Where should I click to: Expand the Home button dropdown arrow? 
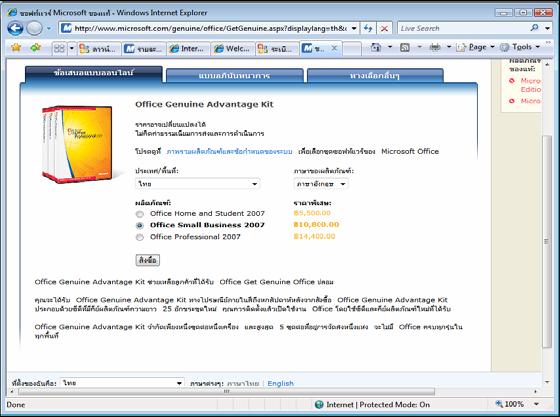[390, 47]
